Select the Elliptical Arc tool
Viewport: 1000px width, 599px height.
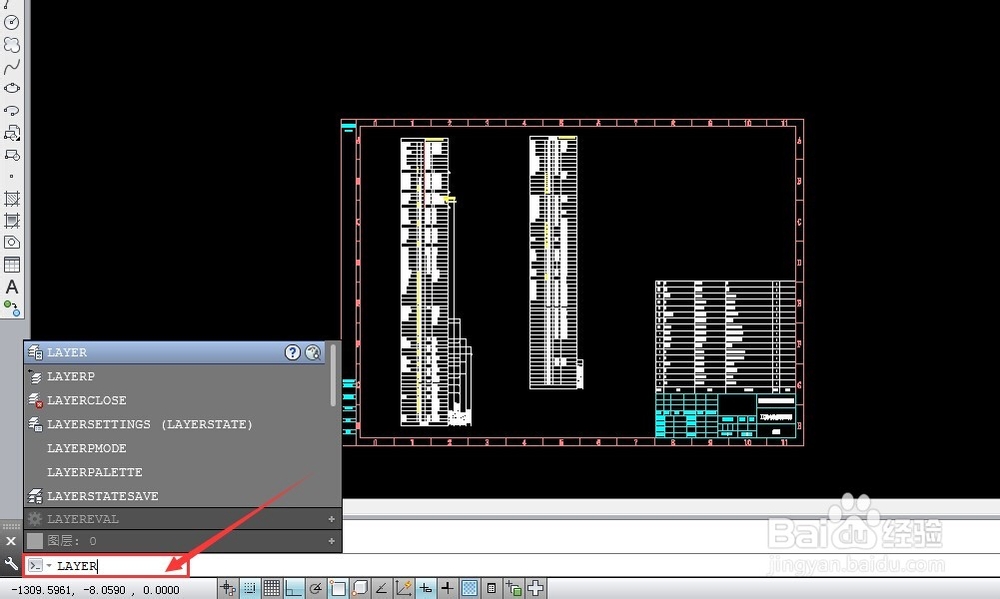click(11, 110)
